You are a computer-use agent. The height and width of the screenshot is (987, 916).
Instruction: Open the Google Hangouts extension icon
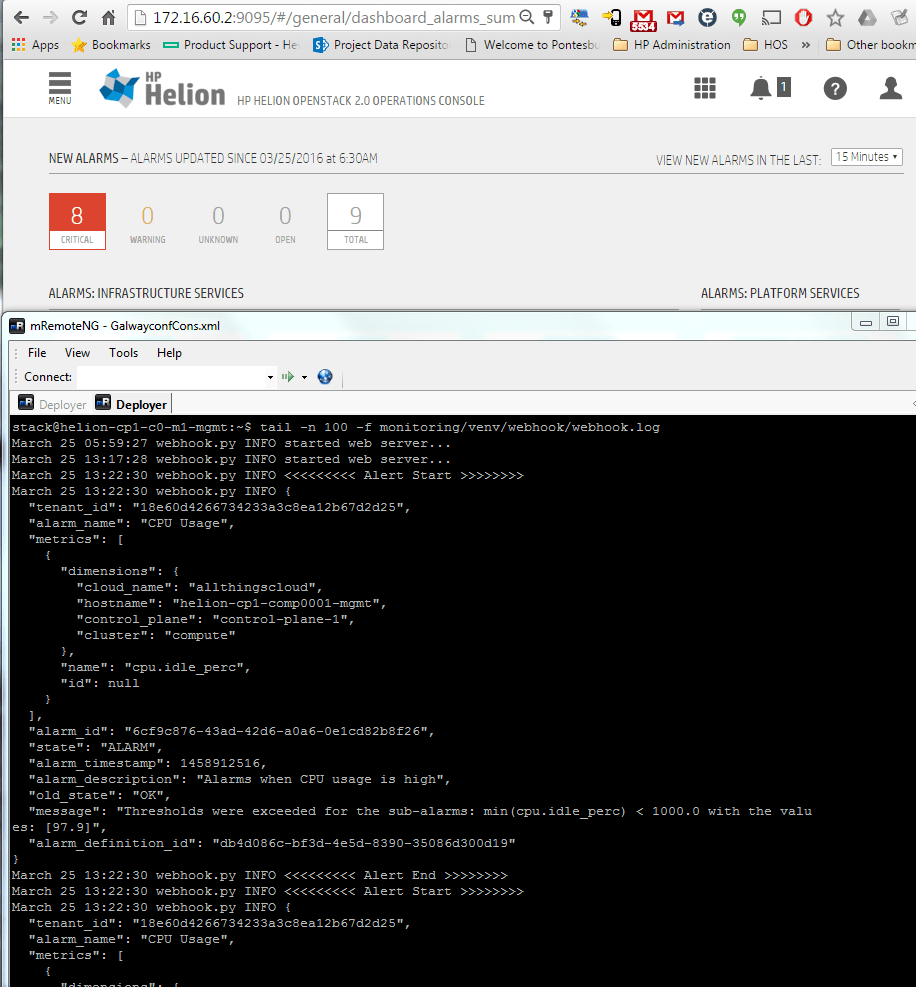pos(739,17)
